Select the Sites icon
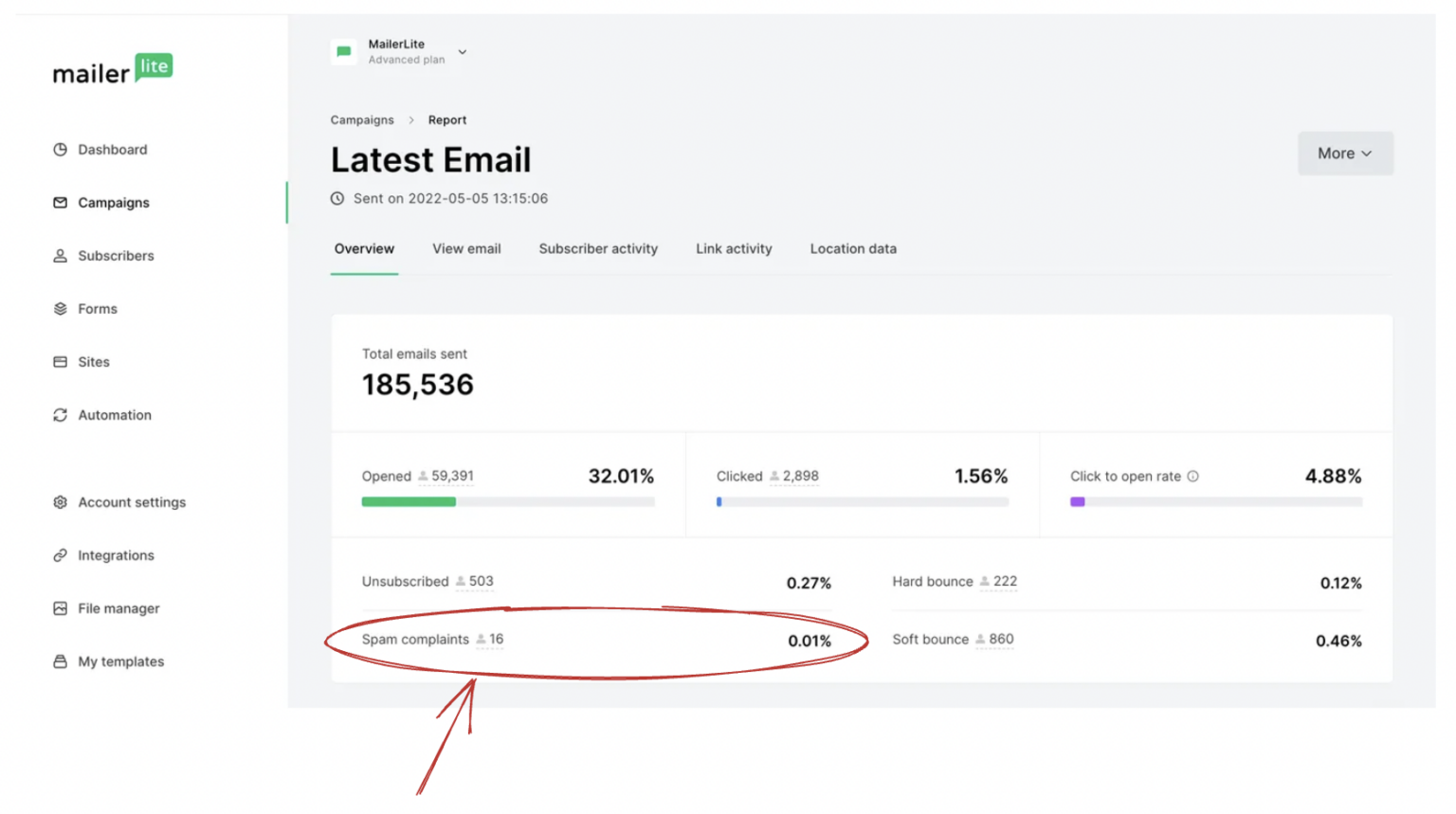The height and width of the screenshot is (814, 1456). pyautogui.click(x=59, y=361)
